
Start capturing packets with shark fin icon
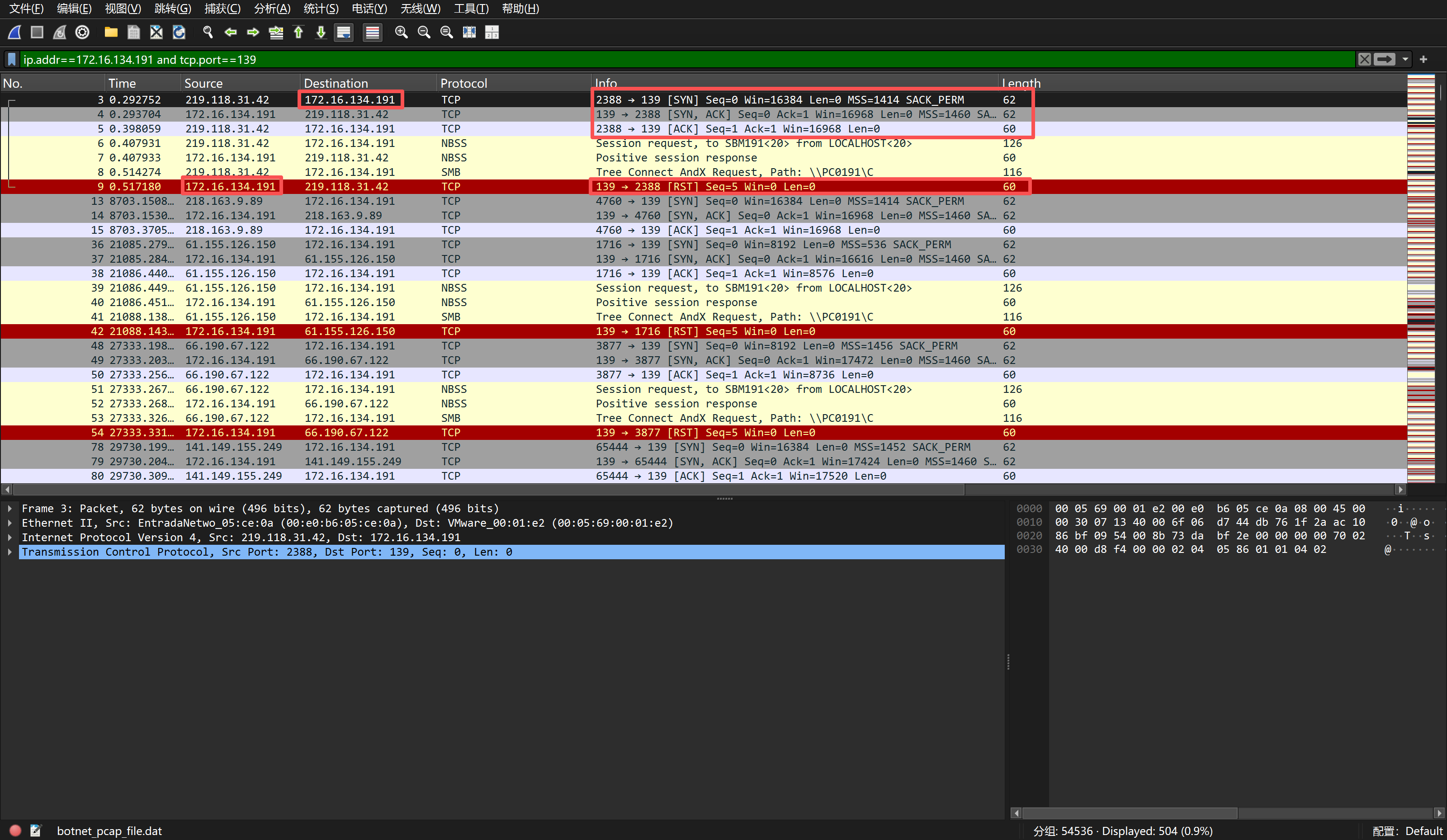15,33
